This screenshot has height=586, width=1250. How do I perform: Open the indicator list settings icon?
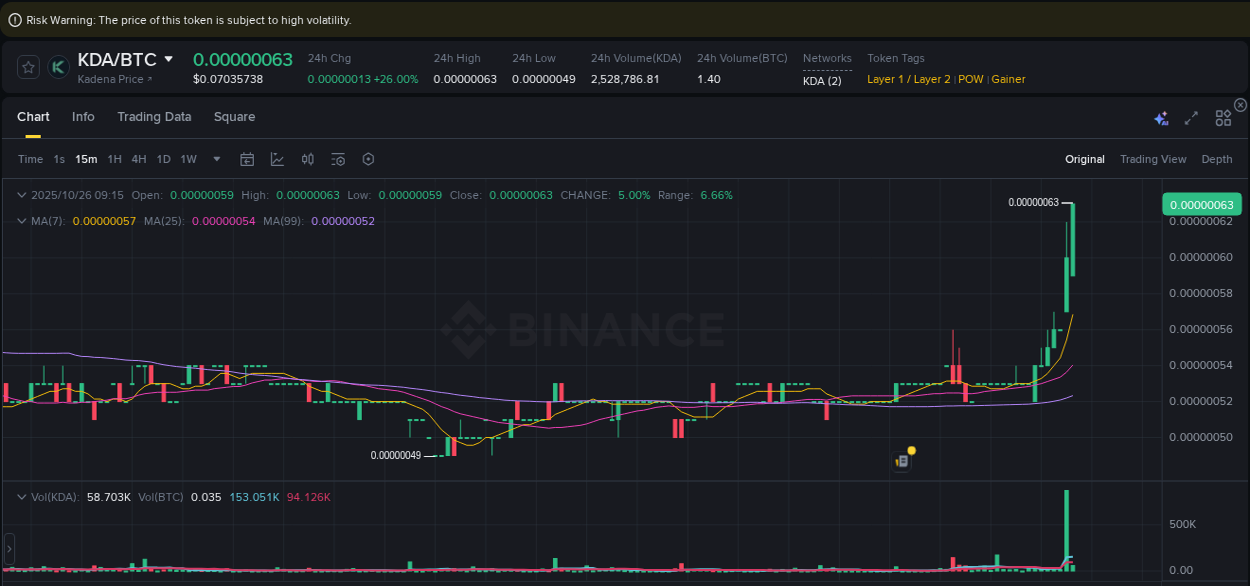point(337,159)
